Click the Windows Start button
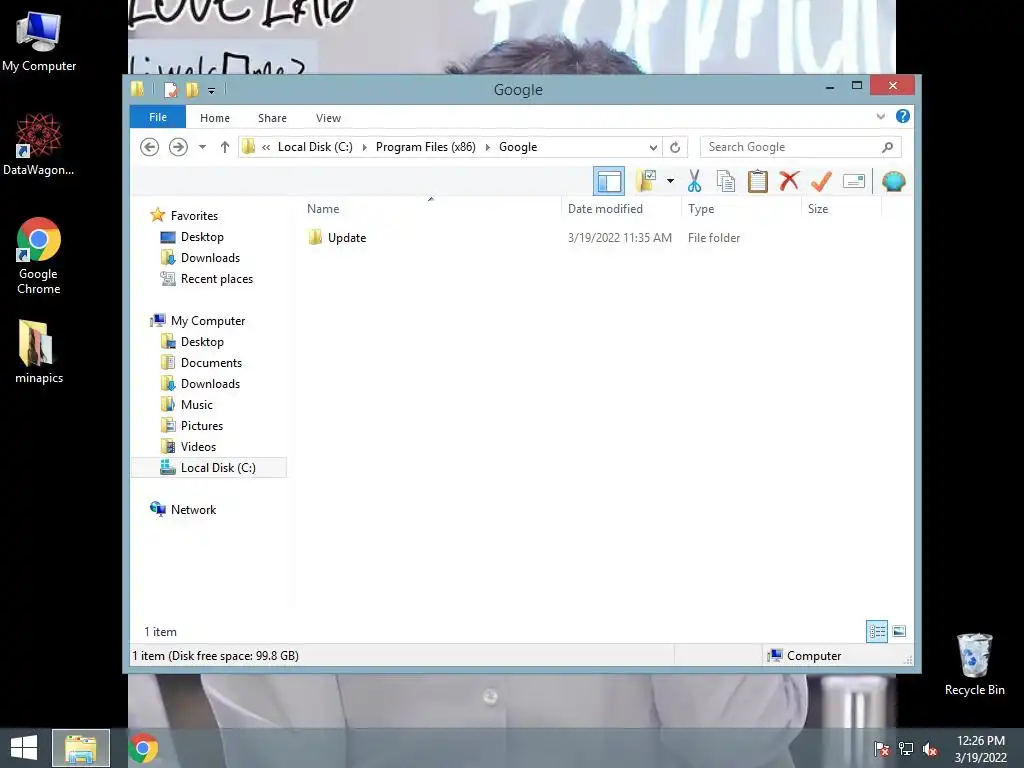Image resolution: width=1024 pixels, height=768 pixels. (24, 748)
